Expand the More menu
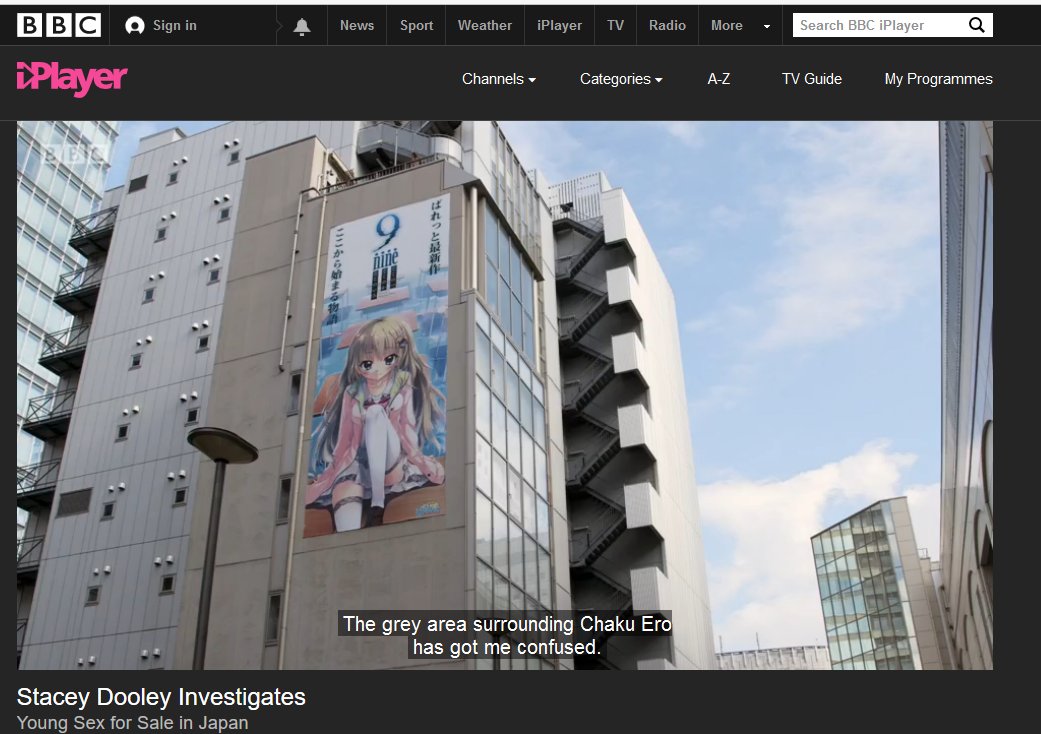The height and width of the screenshot is (734, 1041). pyautogui.click(x=740, y=25)
